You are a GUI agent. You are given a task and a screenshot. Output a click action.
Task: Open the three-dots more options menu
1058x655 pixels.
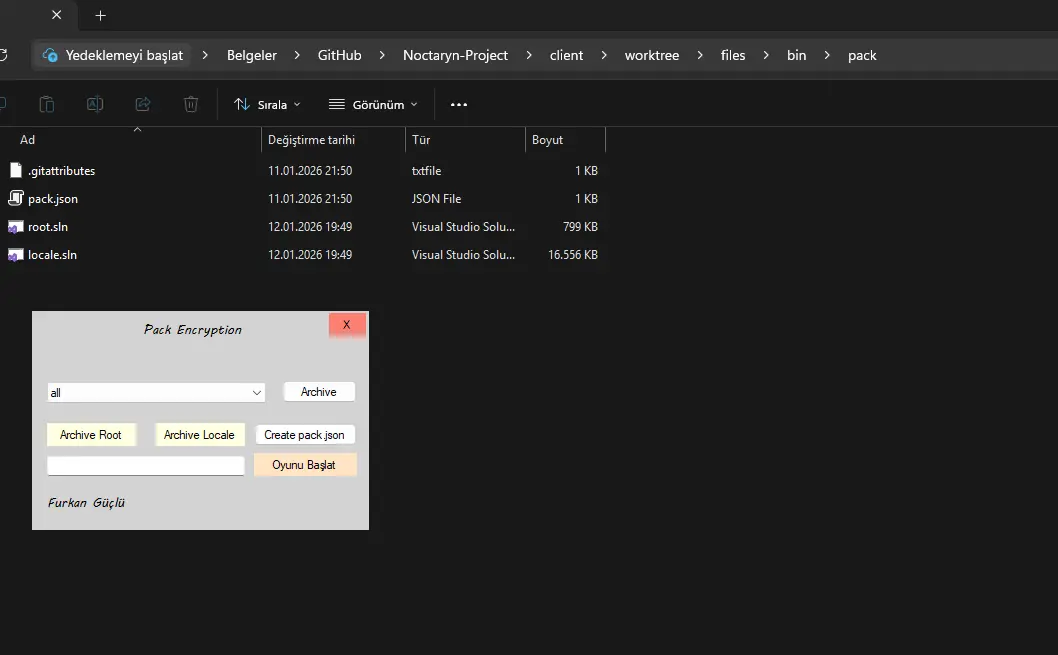pos(459,104)
